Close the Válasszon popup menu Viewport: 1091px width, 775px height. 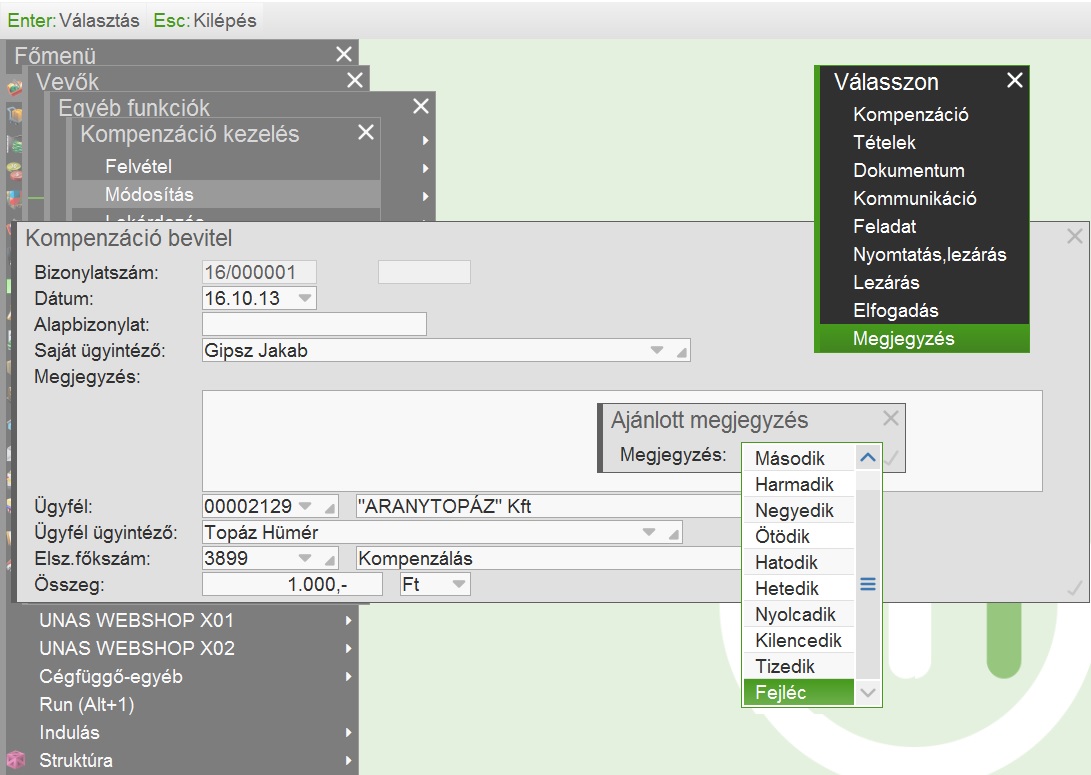(x=1014, y=81)
